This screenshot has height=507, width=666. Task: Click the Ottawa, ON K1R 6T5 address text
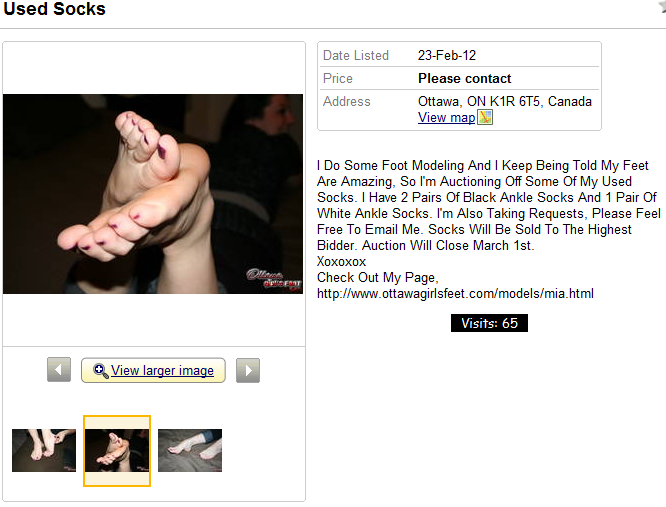(504, 101)
